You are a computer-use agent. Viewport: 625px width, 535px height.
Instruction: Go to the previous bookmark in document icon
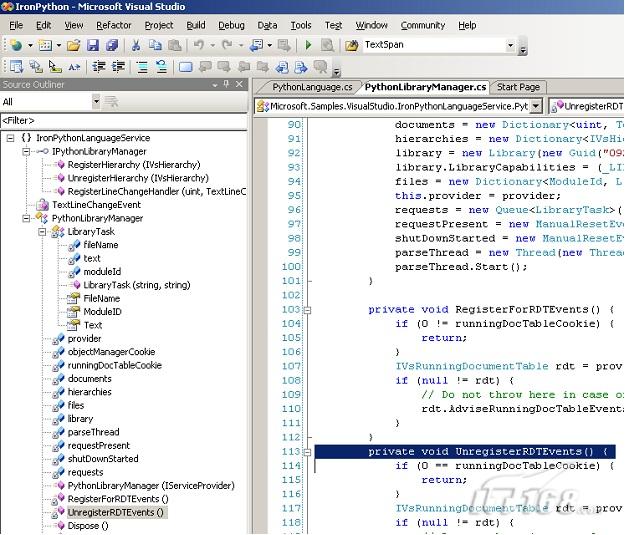[282, 67]
